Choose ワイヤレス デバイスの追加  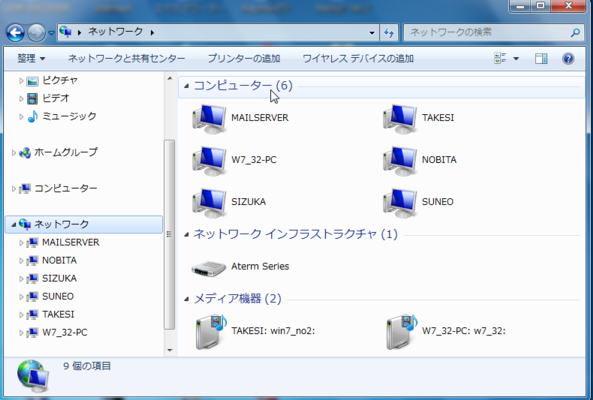pos(358,59)
